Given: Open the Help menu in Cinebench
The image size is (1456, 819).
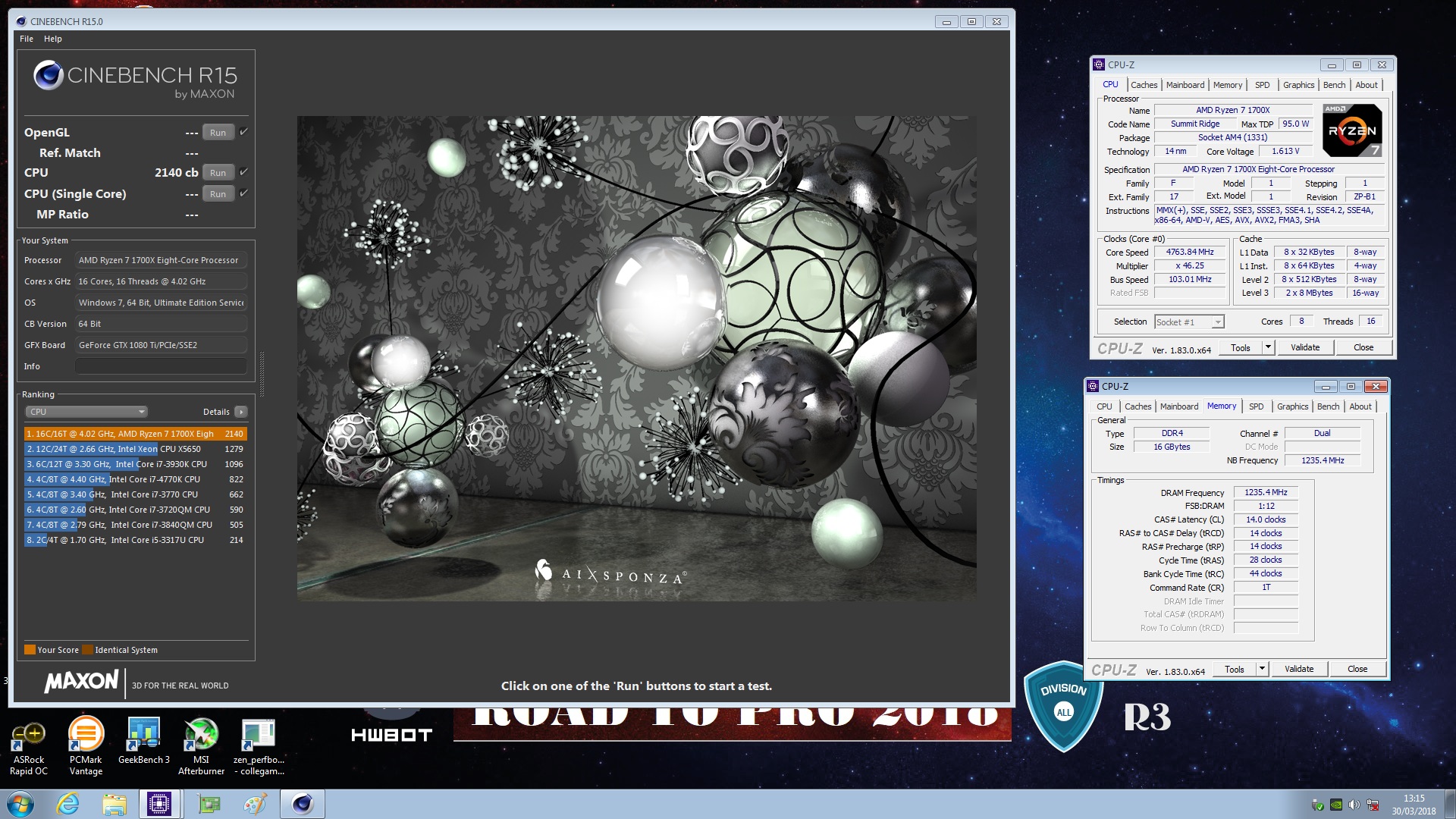Looking at the screenshot, I should pos(53,39).
